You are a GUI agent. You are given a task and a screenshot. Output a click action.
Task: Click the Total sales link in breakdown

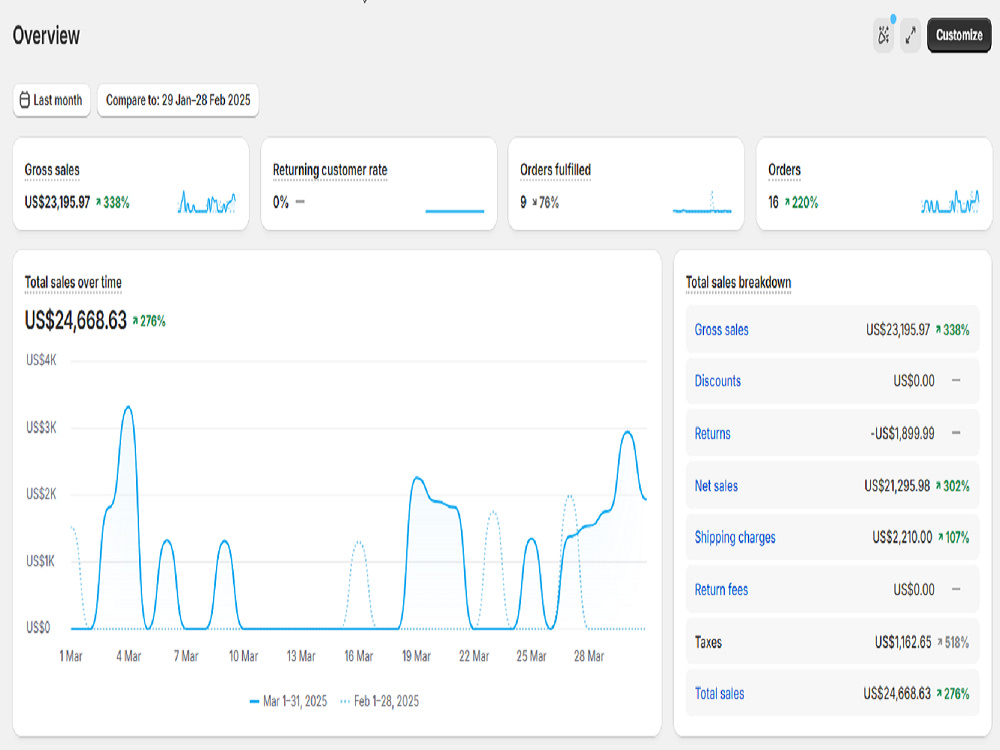pos(719,694)
